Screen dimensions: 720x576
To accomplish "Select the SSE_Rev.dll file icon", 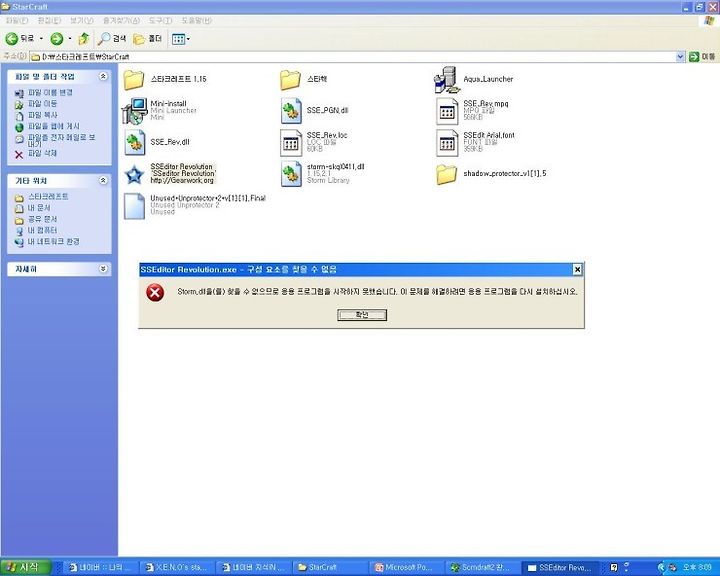I will click(135, 142).
